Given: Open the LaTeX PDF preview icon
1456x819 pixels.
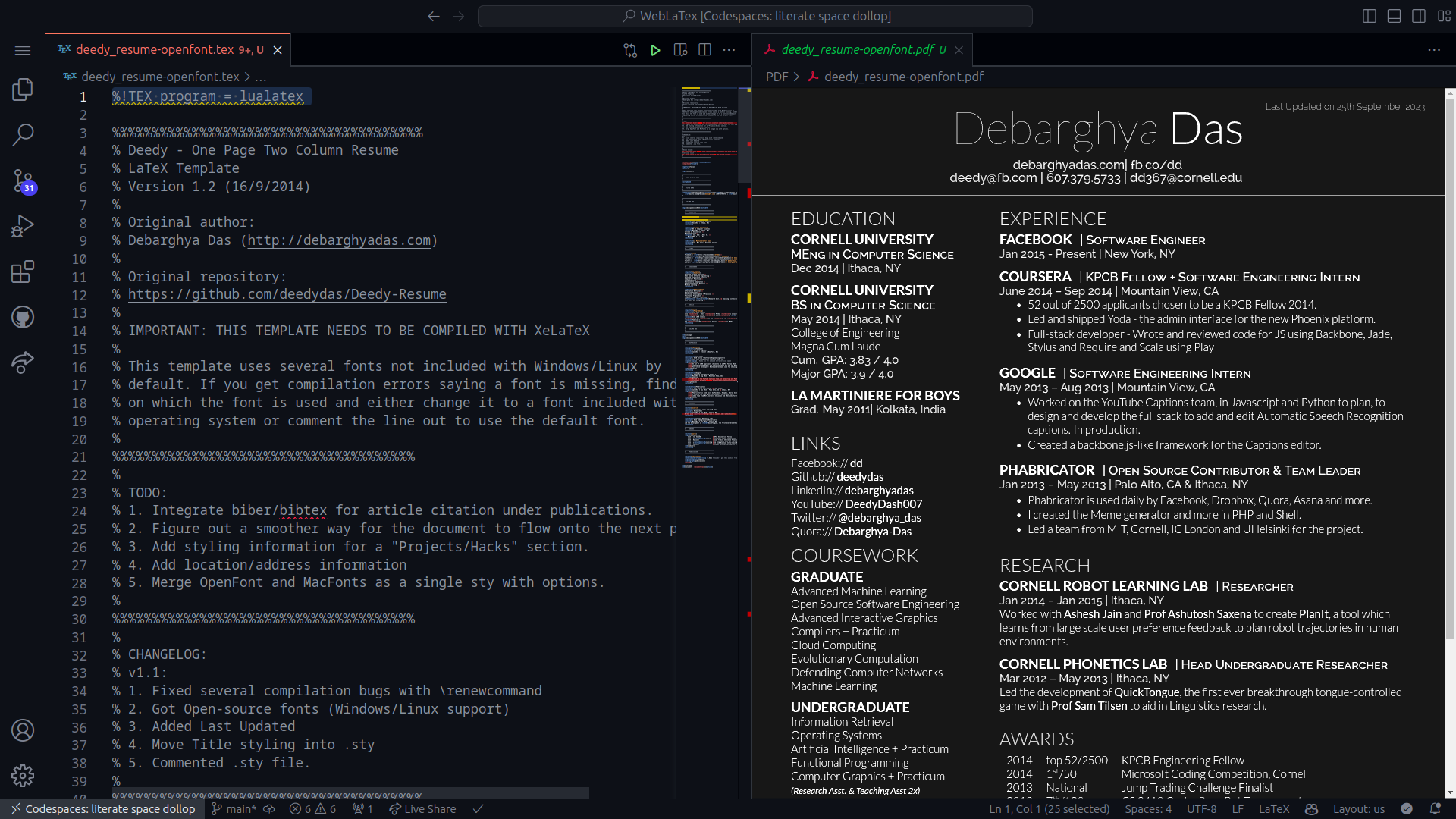Looking at the screenshot, I should pyautogui.click(x=680, y=49).
